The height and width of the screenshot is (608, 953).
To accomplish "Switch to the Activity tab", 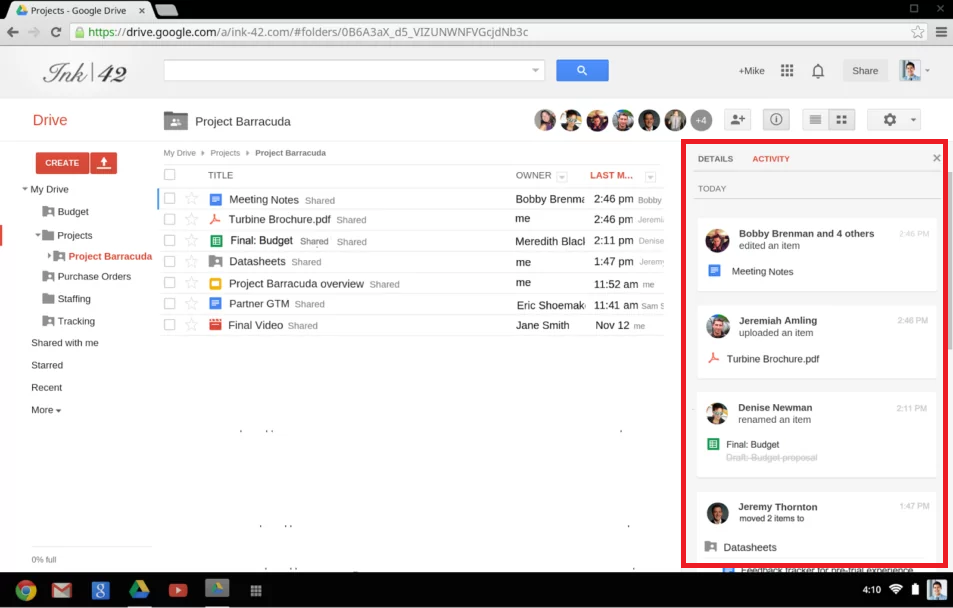I will point(771,159).
